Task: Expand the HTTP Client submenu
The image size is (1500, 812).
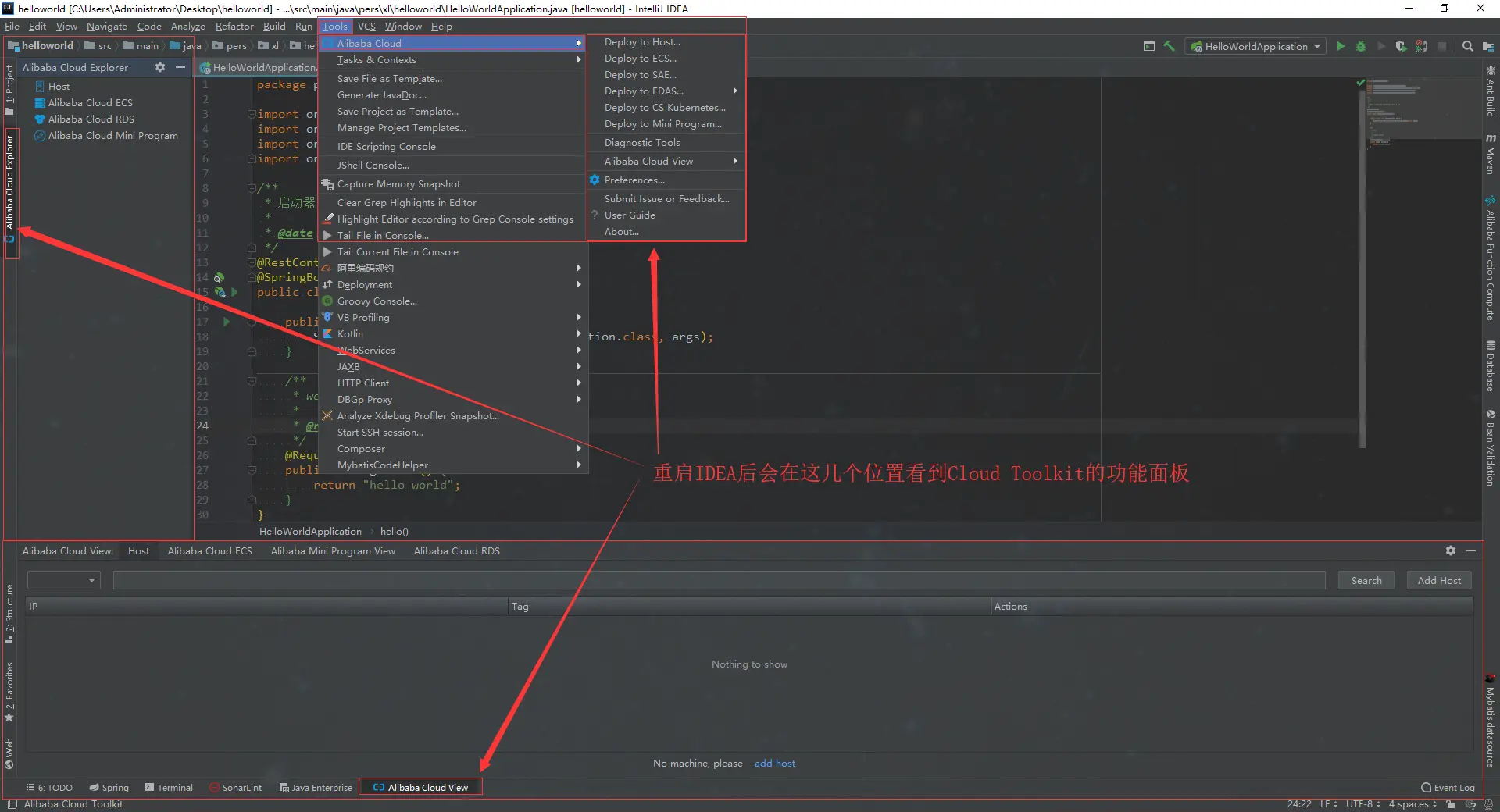Action: (453, 383)
